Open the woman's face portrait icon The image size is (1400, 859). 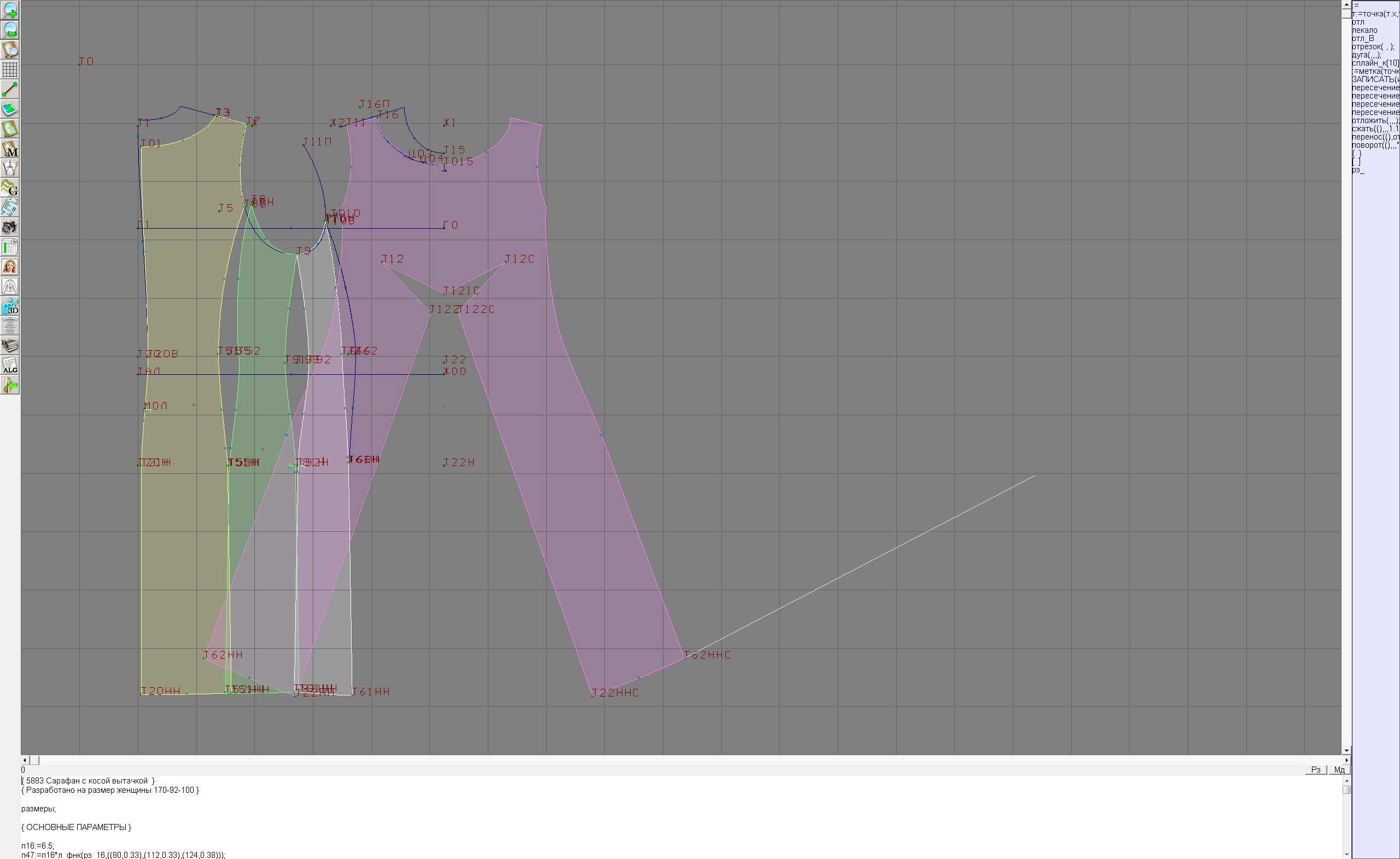tap(10, 266)
